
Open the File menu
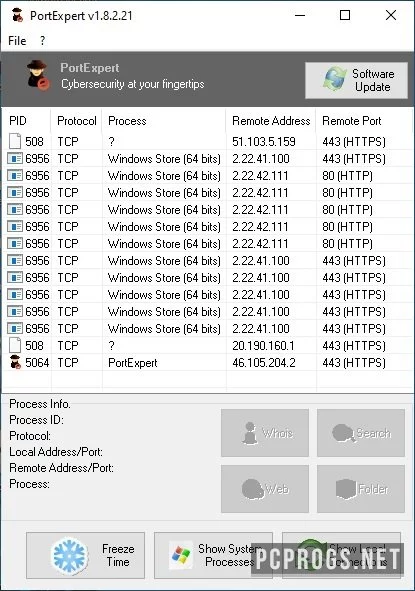point(17,41)
